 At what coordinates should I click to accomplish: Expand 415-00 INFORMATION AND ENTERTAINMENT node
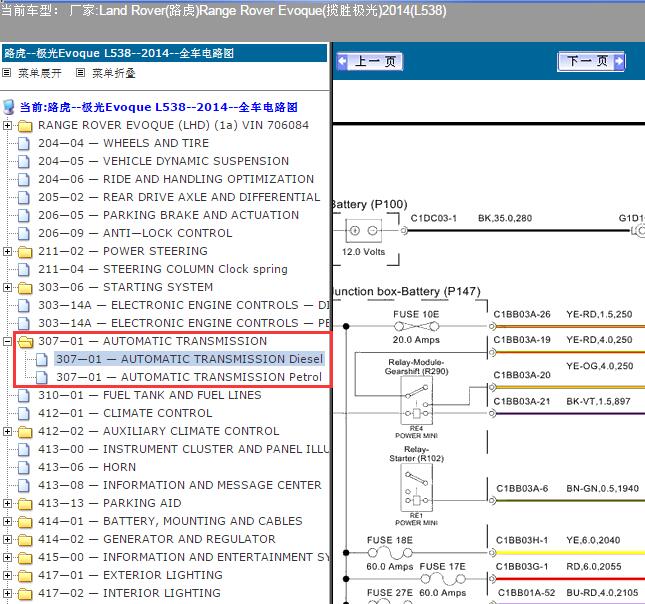[x=7, y=558]
